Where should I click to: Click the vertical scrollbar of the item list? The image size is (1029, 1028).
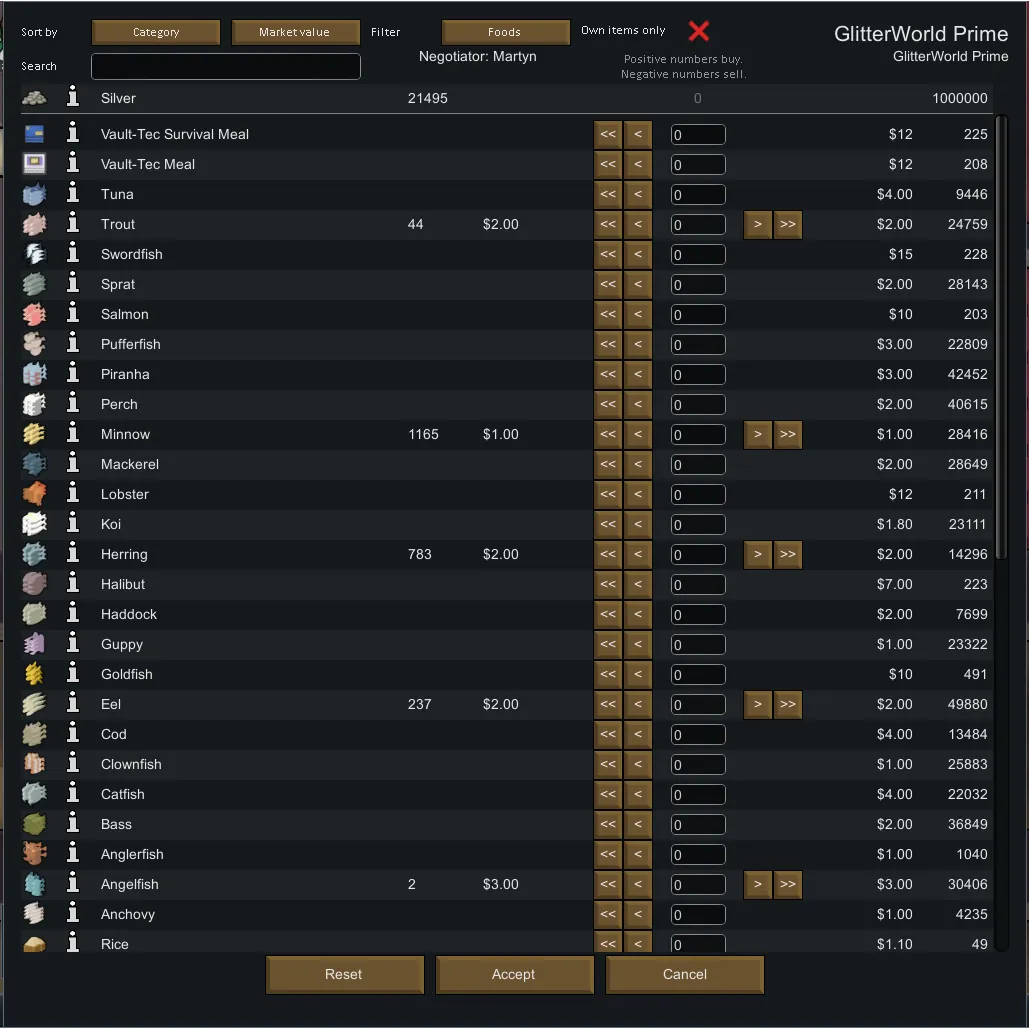[1003, 340]
